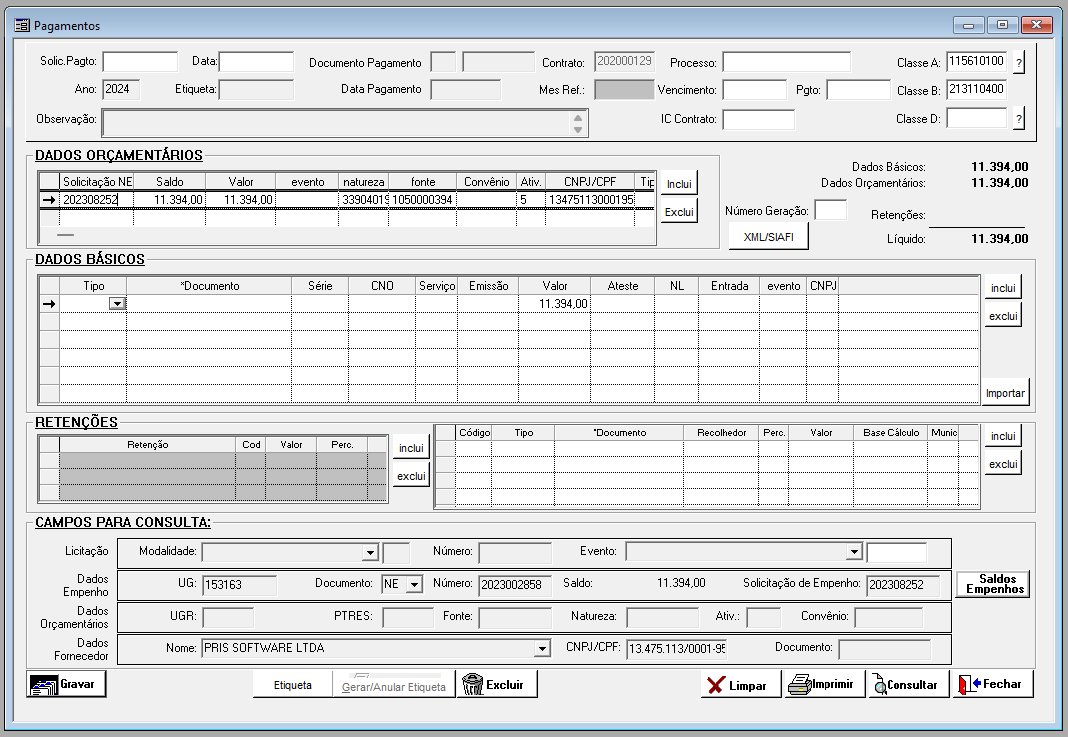The image size is (1068, 737).
Task: Open the Tipo dropdown in Dados Básicos
Action: coord(117,304)
